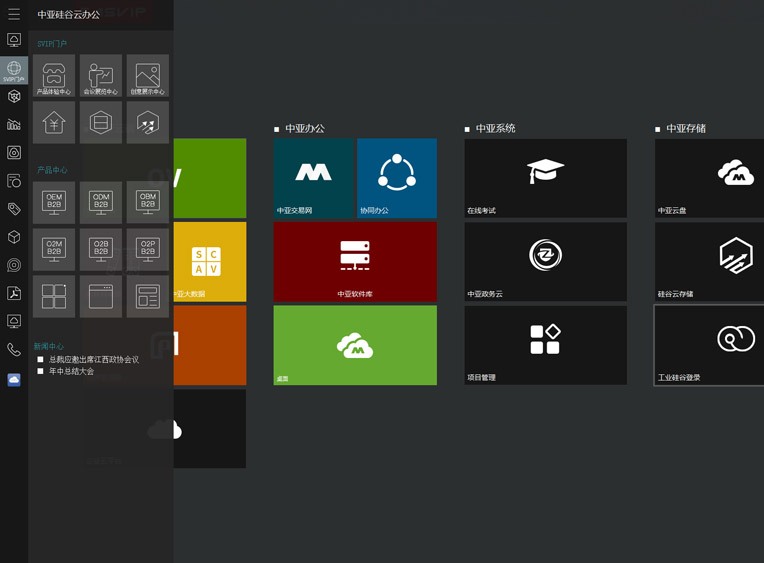Open the PDF icon in the sidebar
The height and width of the screenshot is (563, 764).
point(14,293)
